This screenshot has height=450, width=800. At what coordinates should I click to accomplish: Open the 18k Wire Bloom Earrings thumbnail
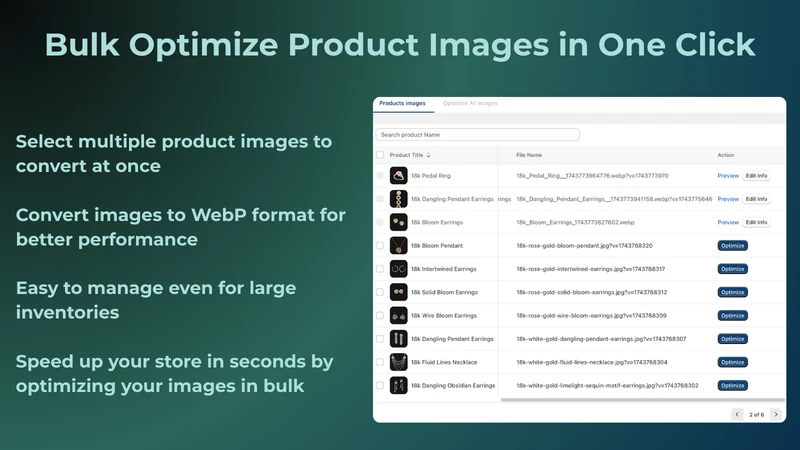pos(398,316)
